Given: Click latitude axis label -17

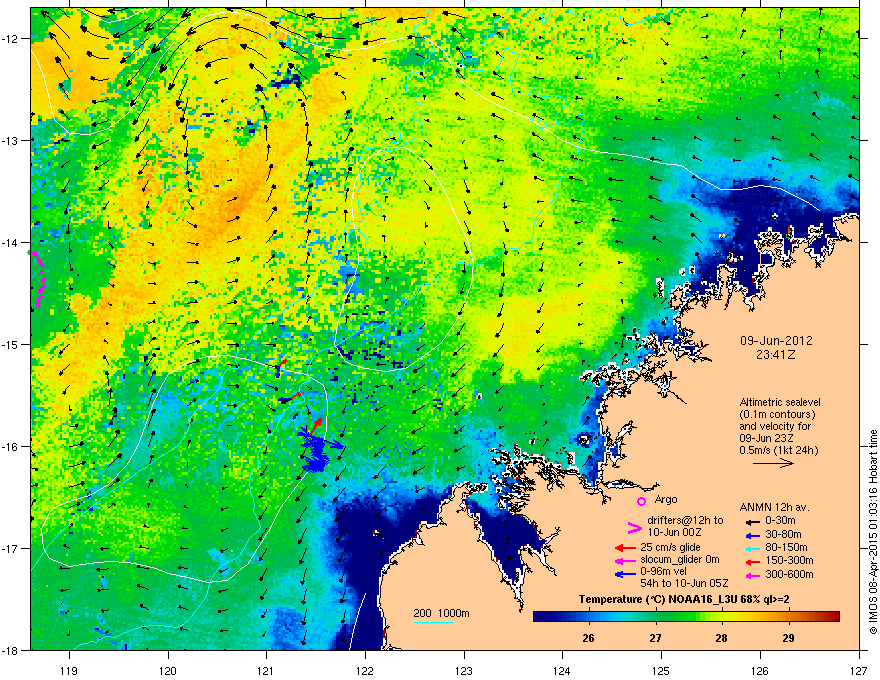Looking at the screenshot, I should tap(11, 548).
